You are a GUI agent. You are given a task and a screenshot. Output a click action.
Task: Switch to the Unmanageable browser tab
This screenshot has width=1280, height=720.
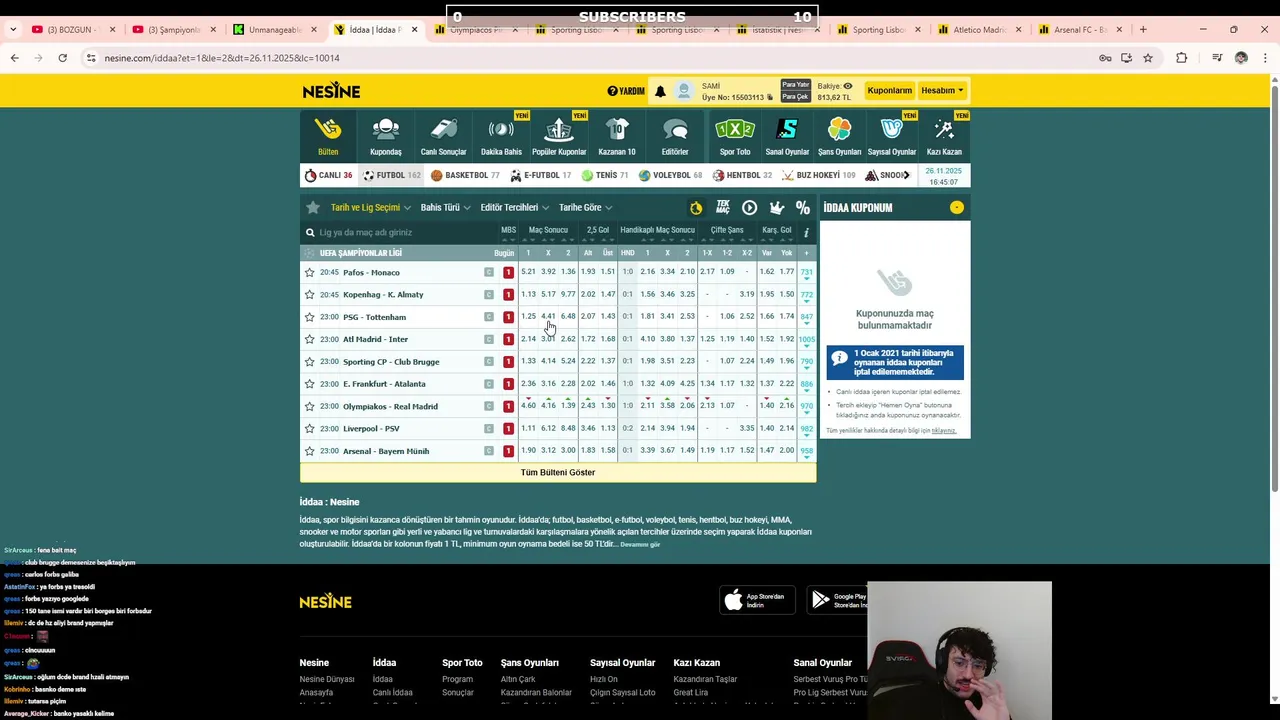pos(275,30)
